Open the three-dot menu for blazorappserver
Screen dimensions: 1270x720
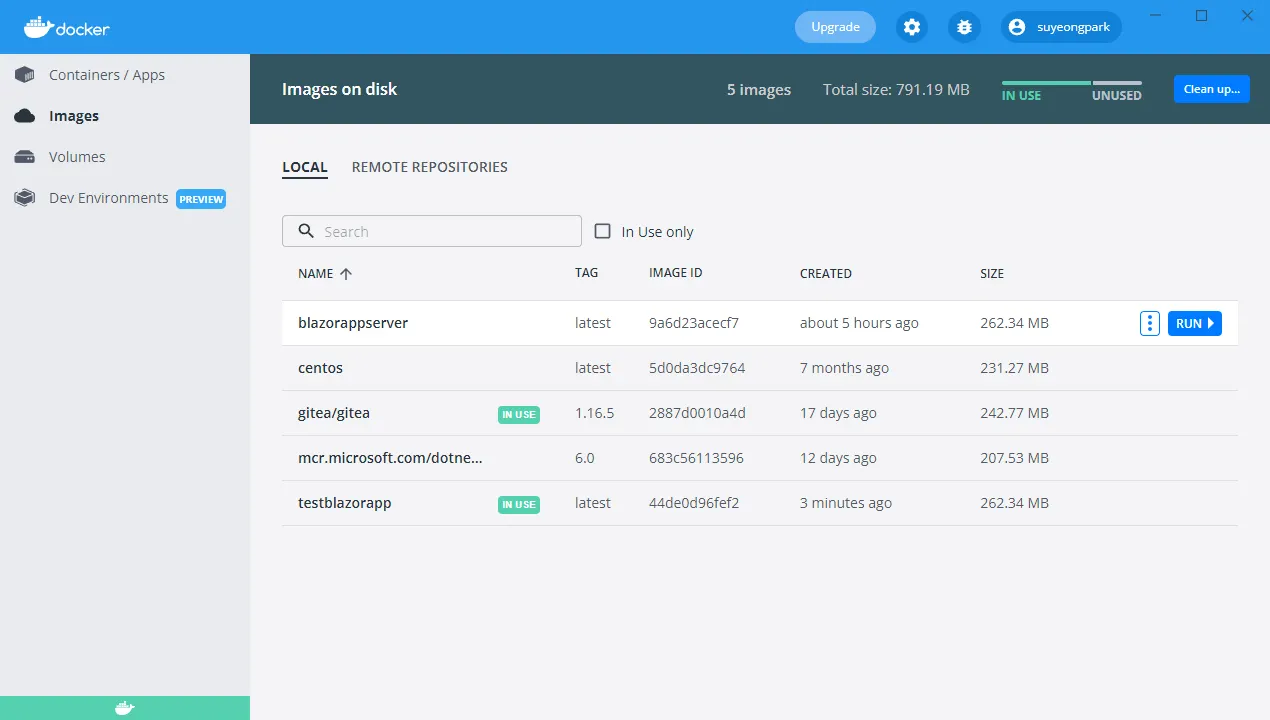1150,323
